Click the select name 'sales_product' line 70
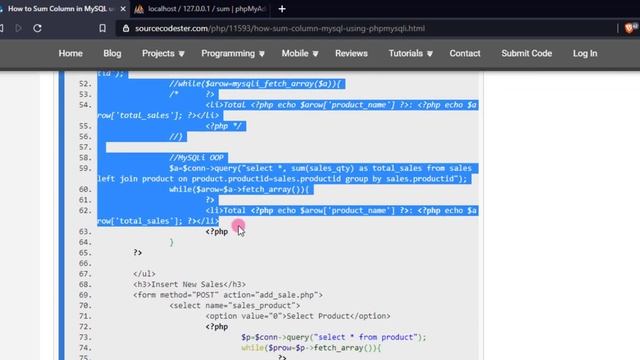The image size is (640, 360). [x=235, y=305]
